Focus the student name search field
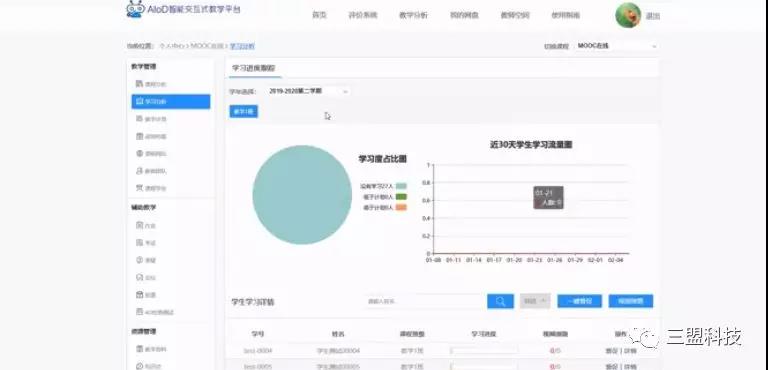 coord(424,301)
